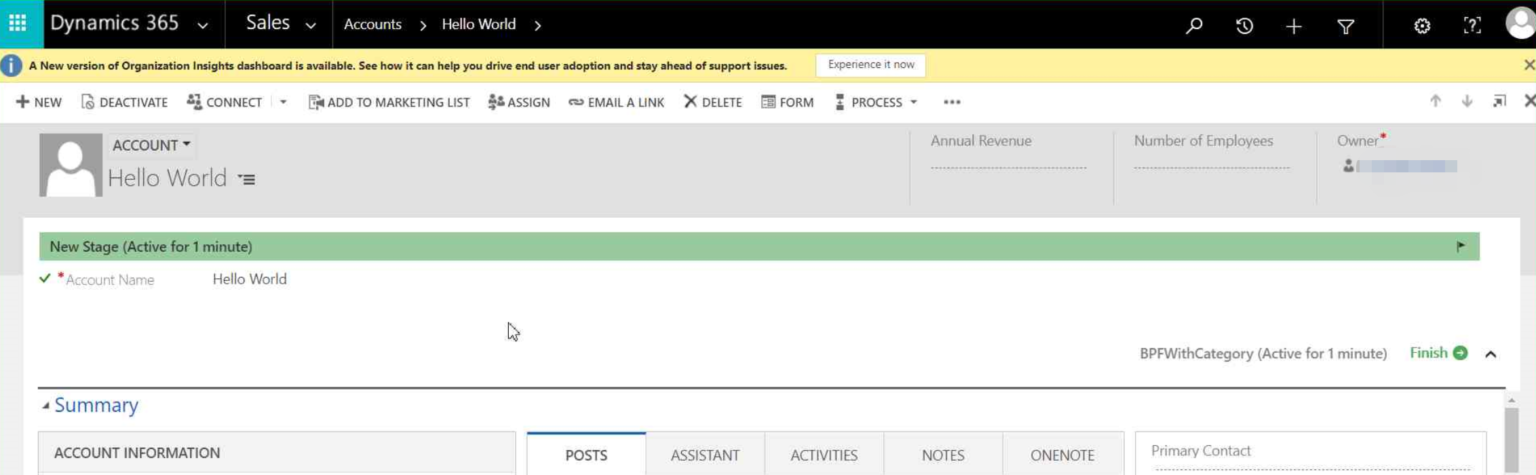Switch to the NOTES tab
This screenshot has height=475, width=1536.
[x=943, y=455]
